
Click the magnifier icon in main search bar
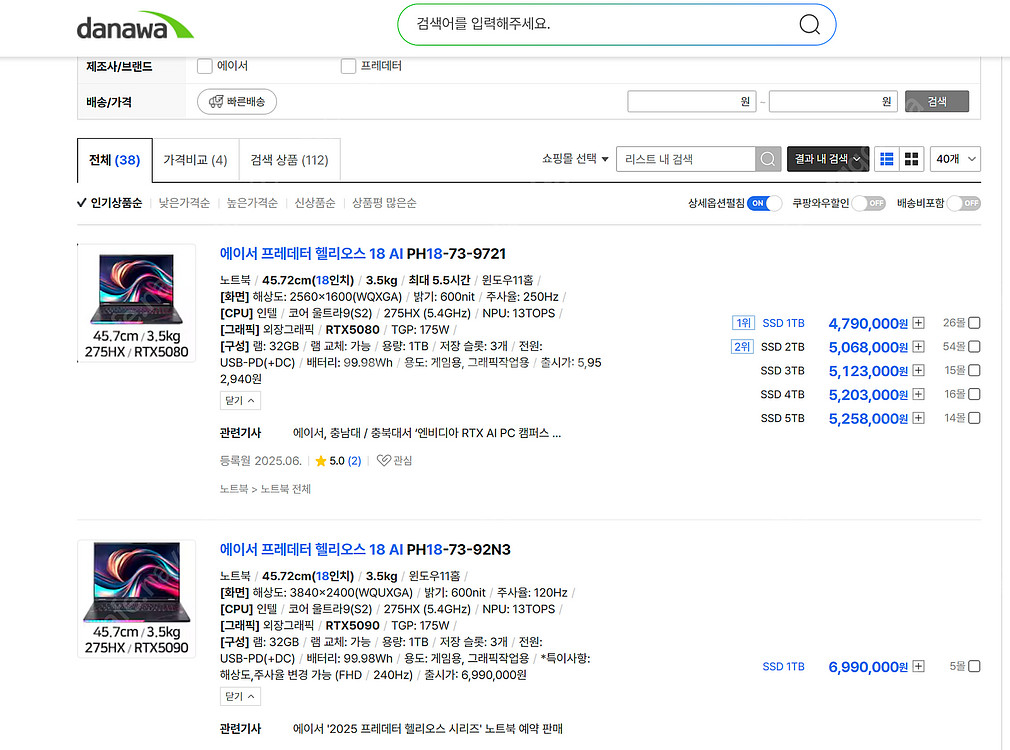[x=809, y=24]
